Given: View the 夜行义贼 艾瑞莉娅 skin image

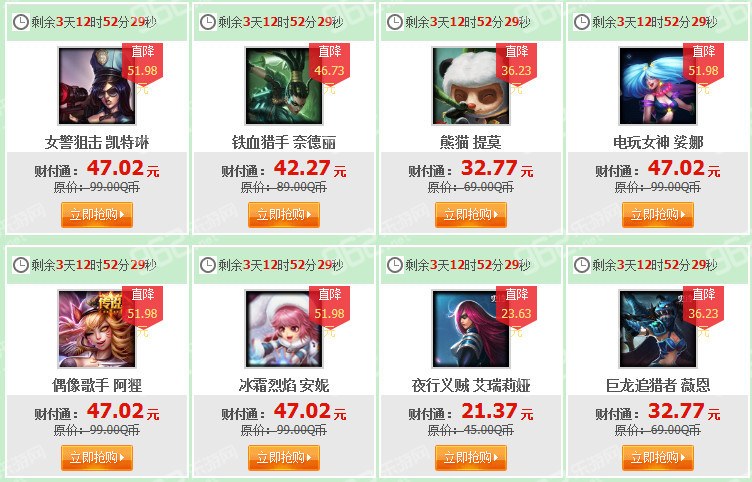Looking at the screenshot, I should (x=471, y=329).
